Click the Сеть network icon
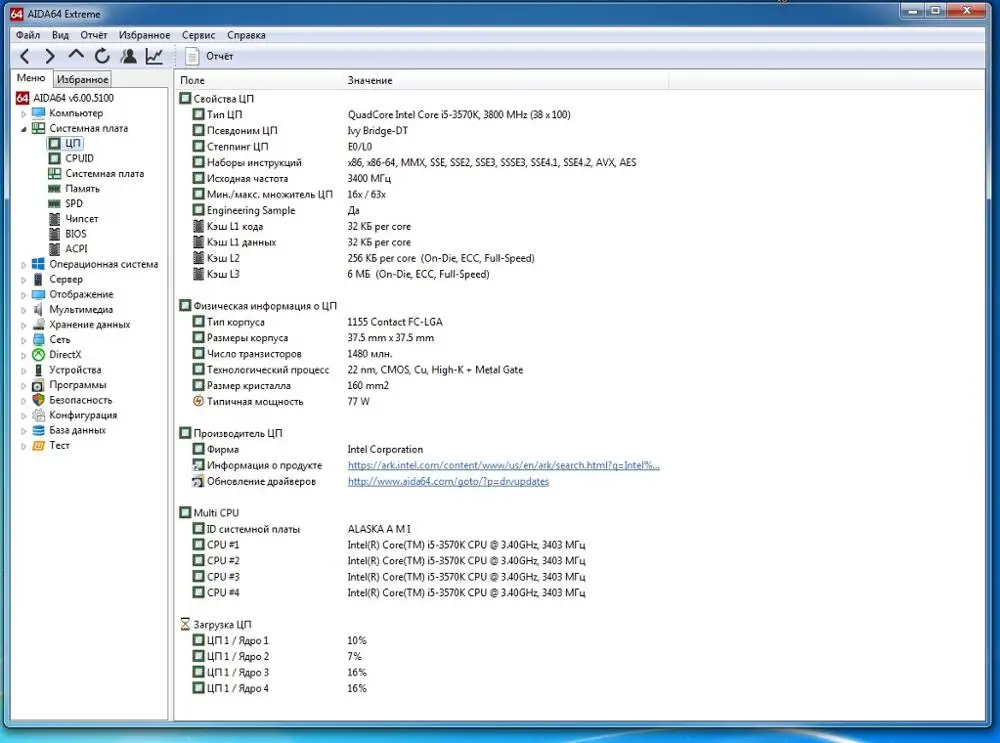 38,339
